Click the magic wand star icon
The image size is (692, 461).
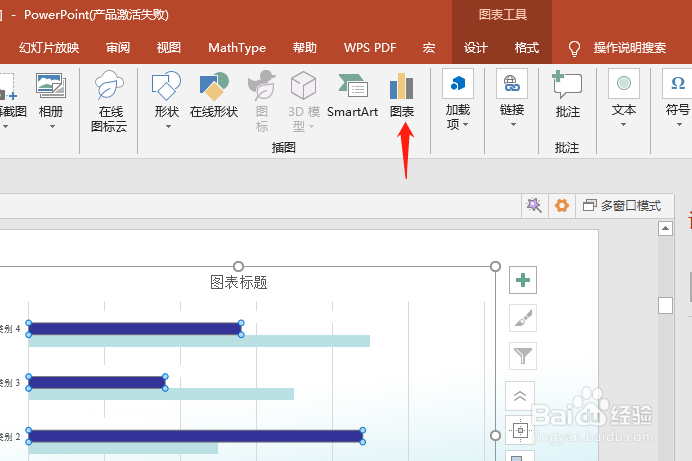534,205
